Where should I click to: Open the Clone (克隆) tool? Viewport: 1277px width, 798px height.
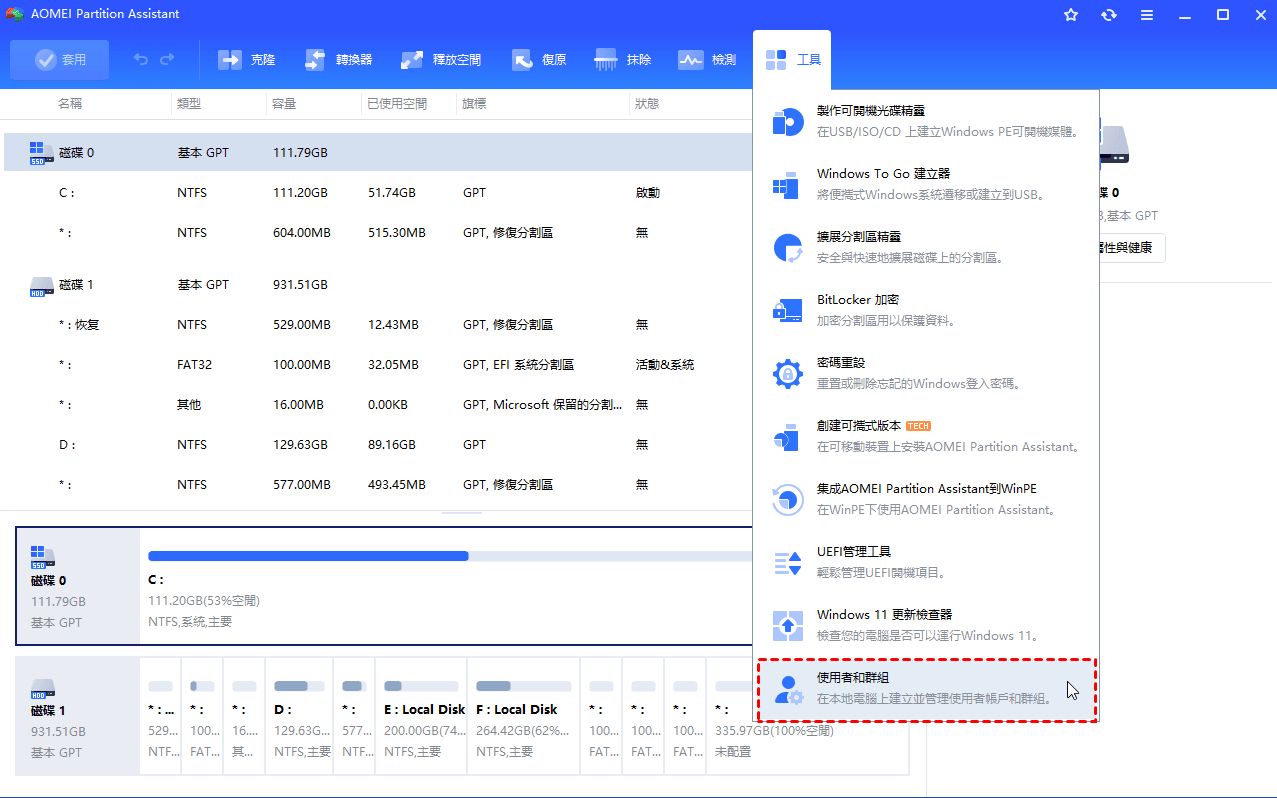click(247, 60)
